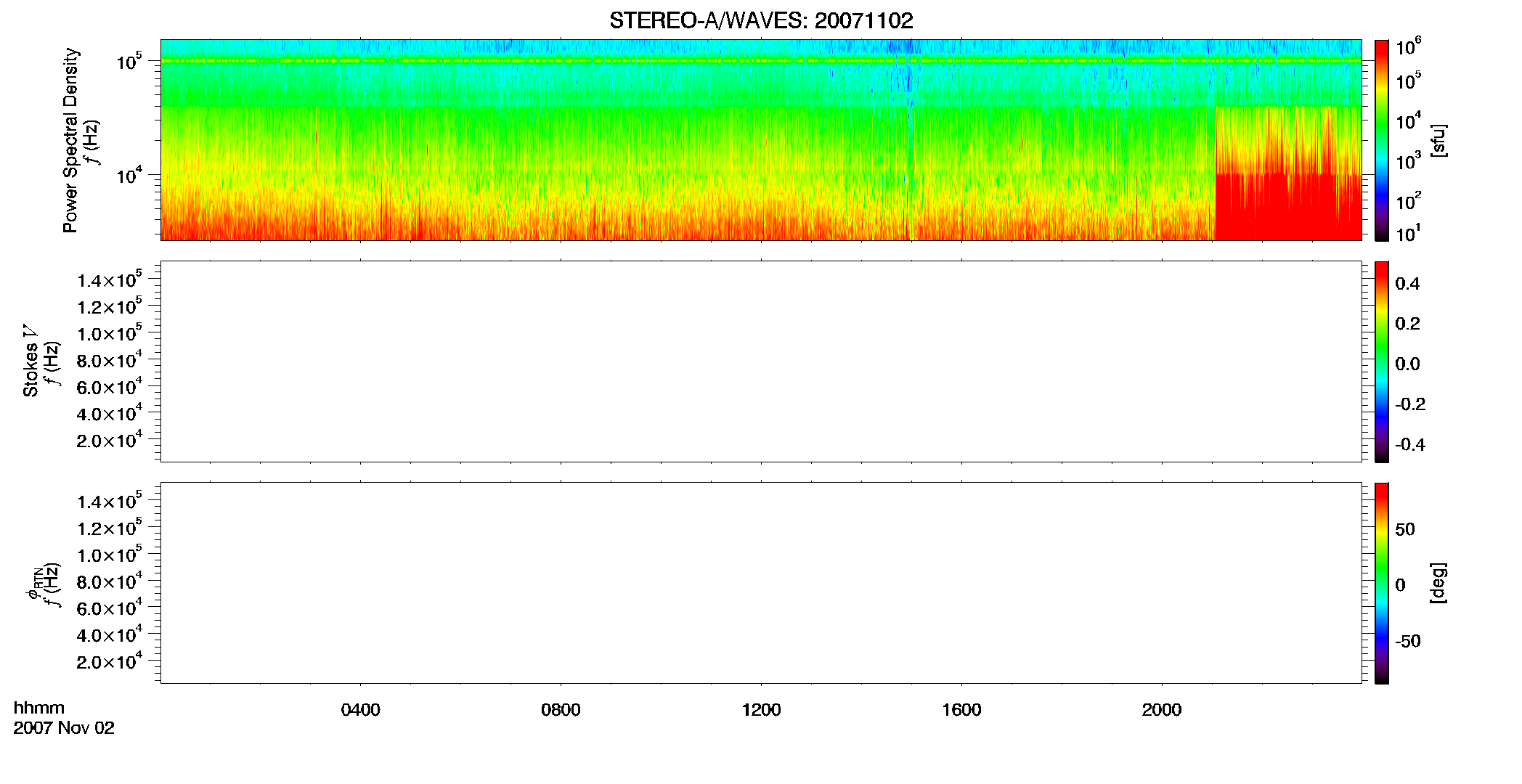Click the 1.4×10^5 tick on Stokes panel
Viewport: 1522px width, 784px height.
click(110, 279)
